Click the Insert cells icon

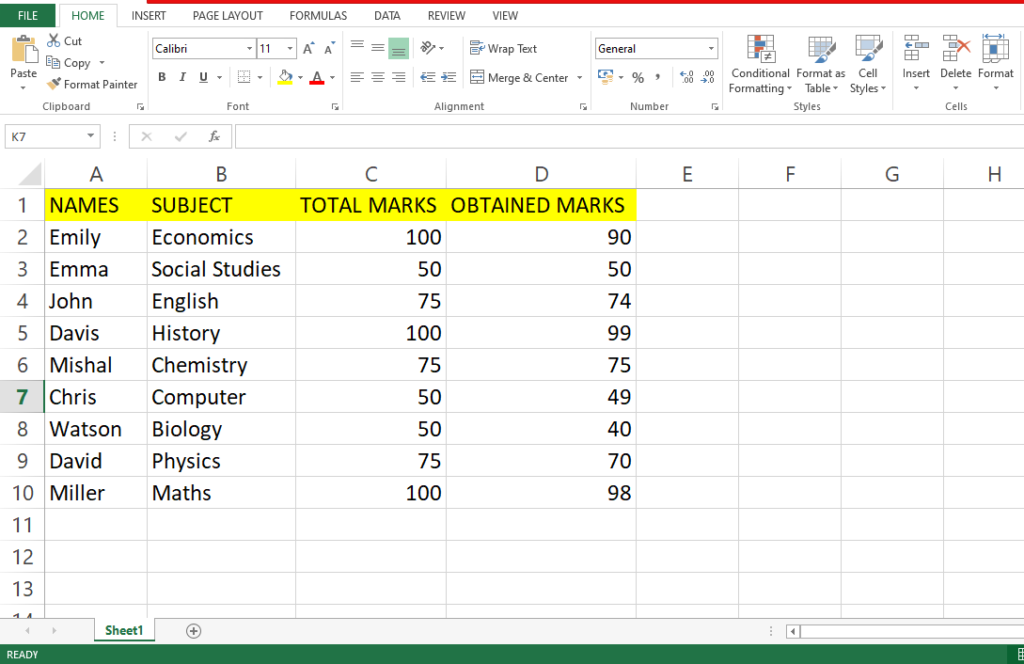[916, 49]
